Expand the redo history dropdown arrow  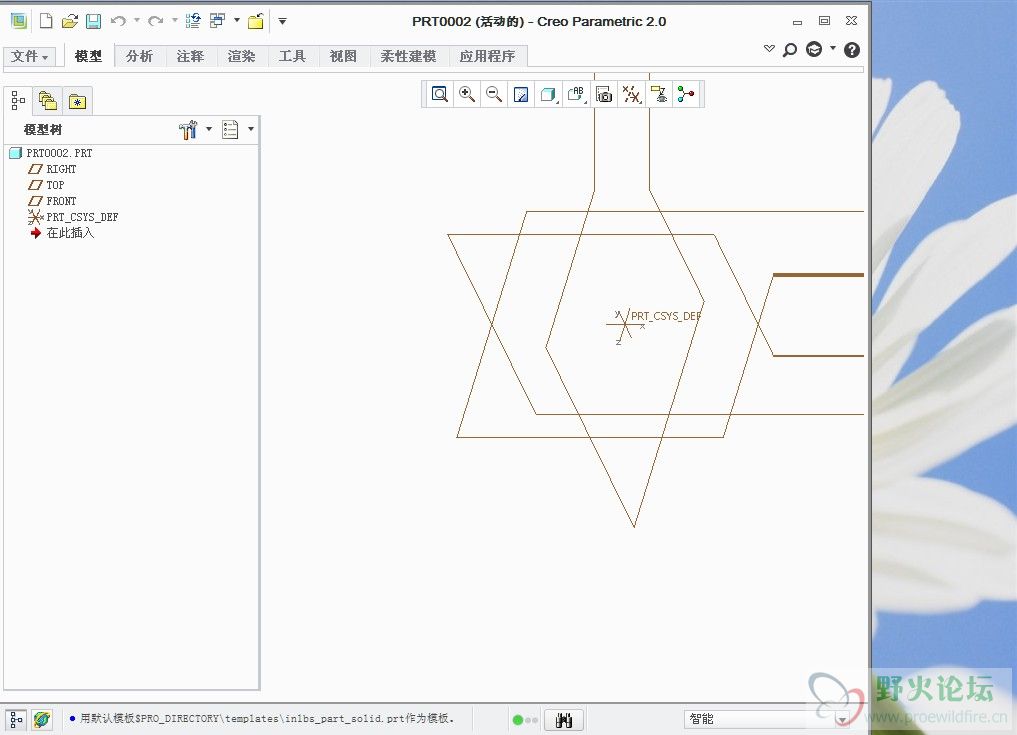174,20
